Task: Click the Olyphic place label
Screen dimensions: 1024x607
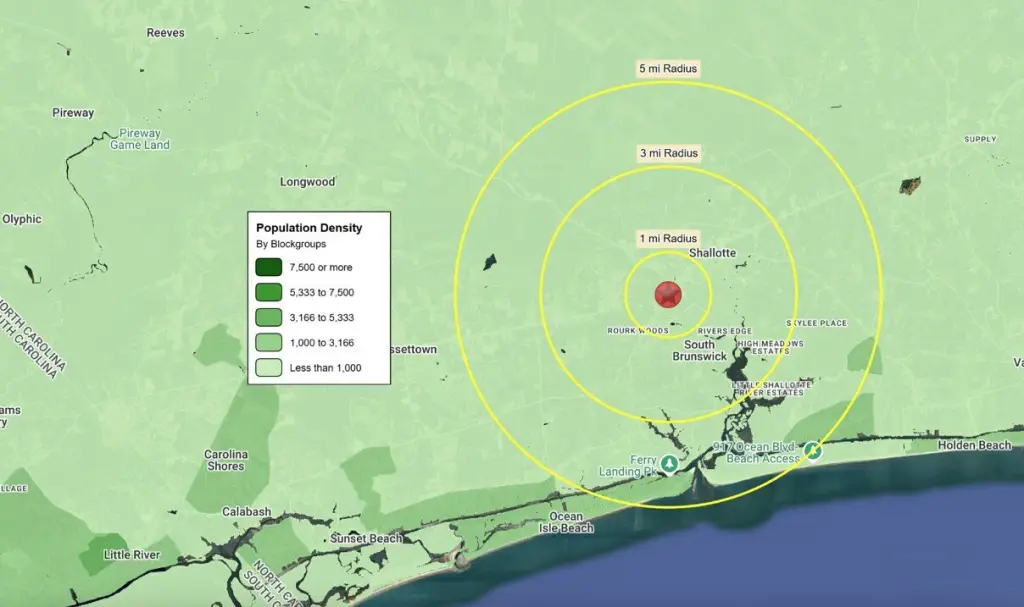Action: [x=22, y=219]
